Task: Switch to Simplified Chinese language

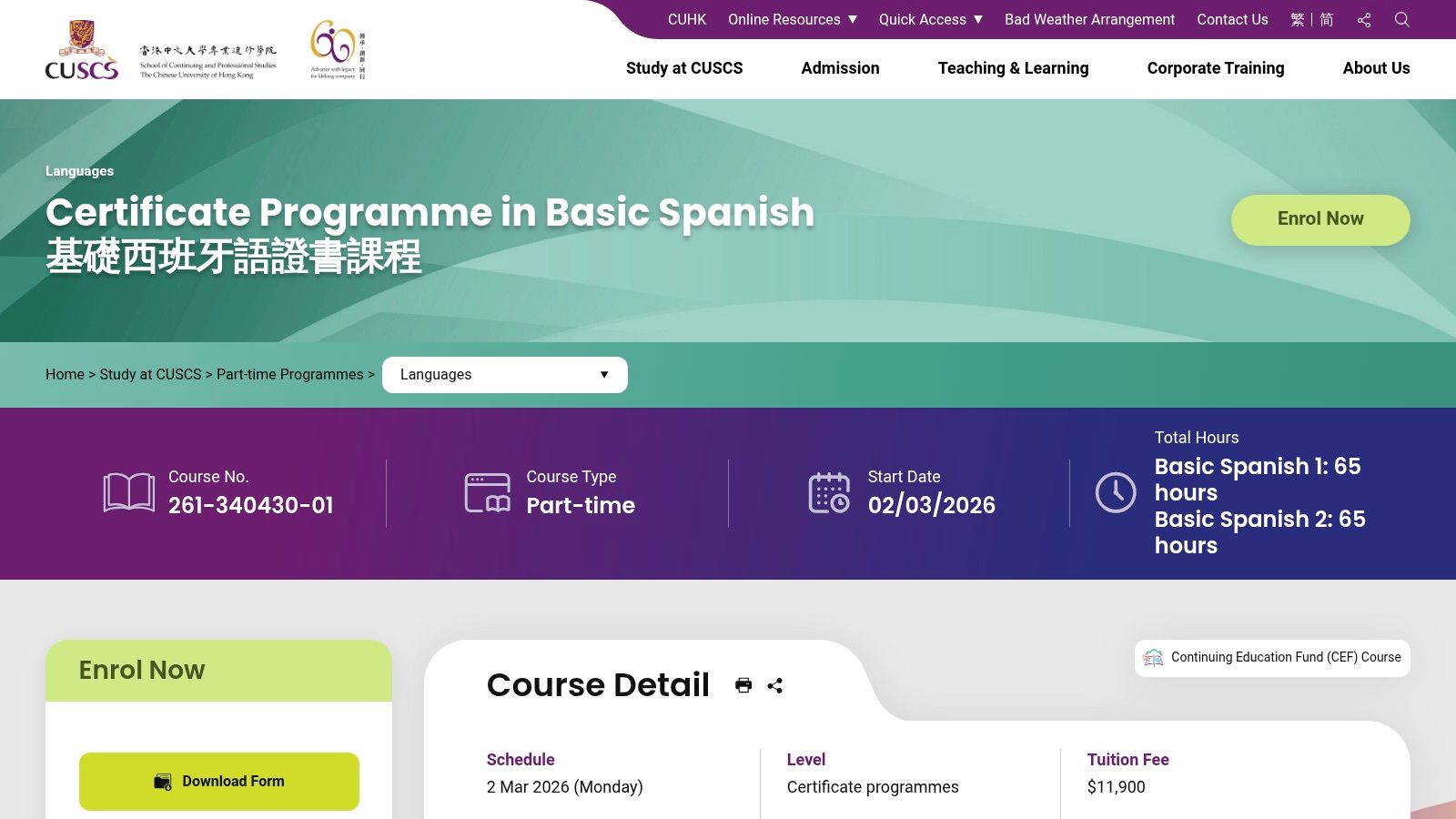Action: (1327, 20)
